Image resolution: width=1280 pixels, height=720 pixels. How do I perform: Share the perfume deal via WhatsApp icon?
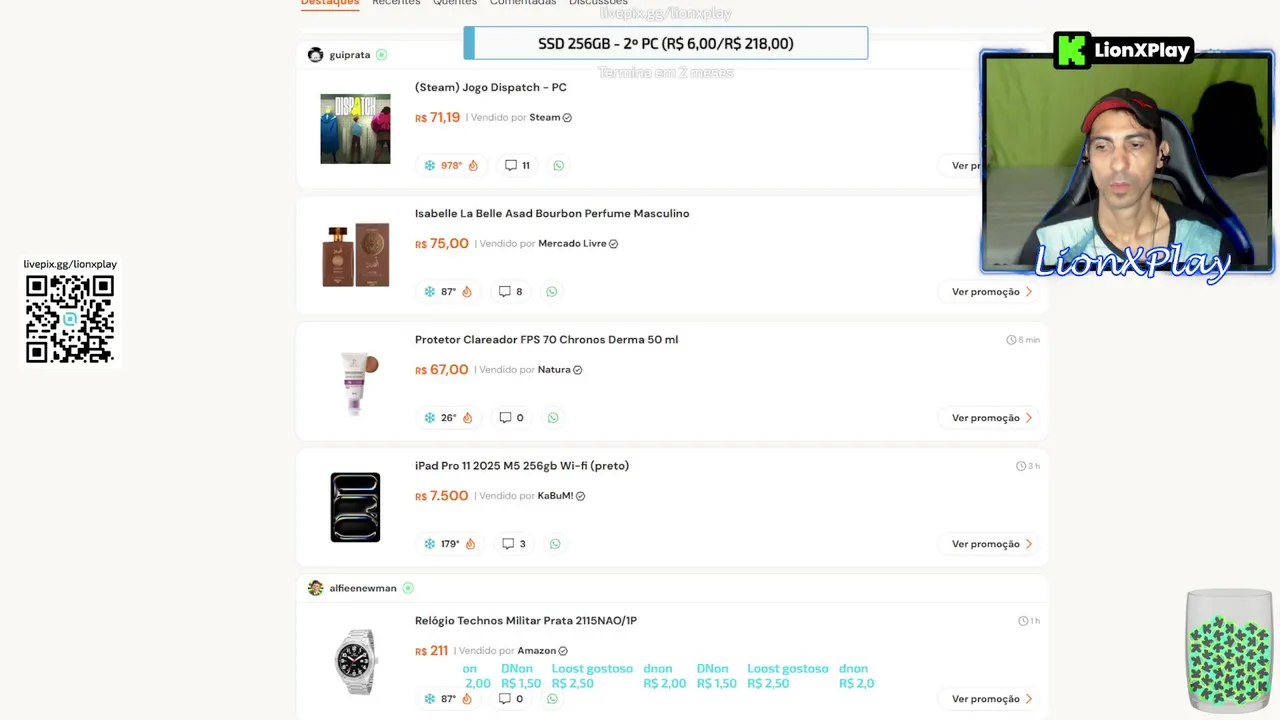click(x=552, y=291)
